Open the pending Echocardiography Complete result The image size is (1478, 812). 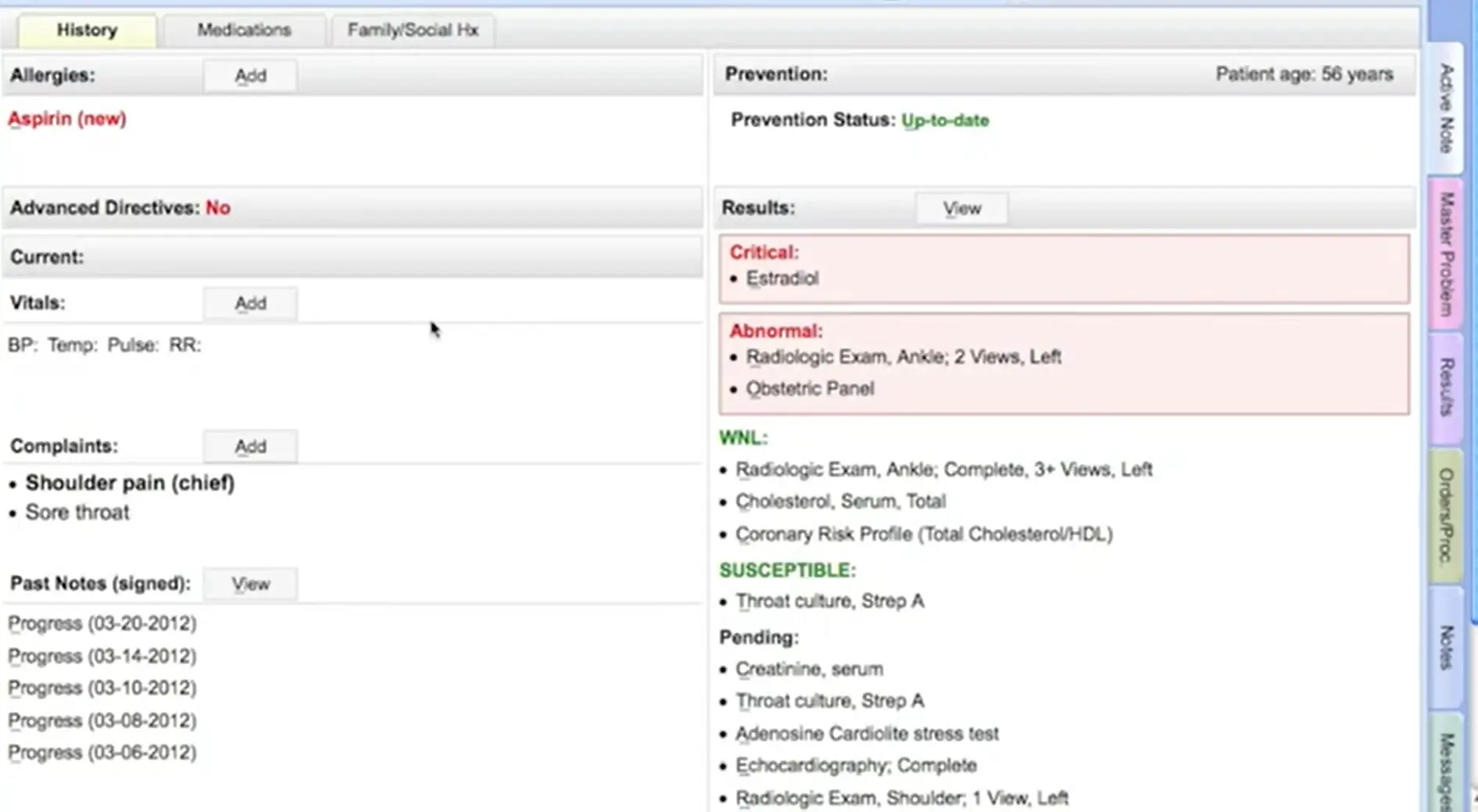coord(857,765)
